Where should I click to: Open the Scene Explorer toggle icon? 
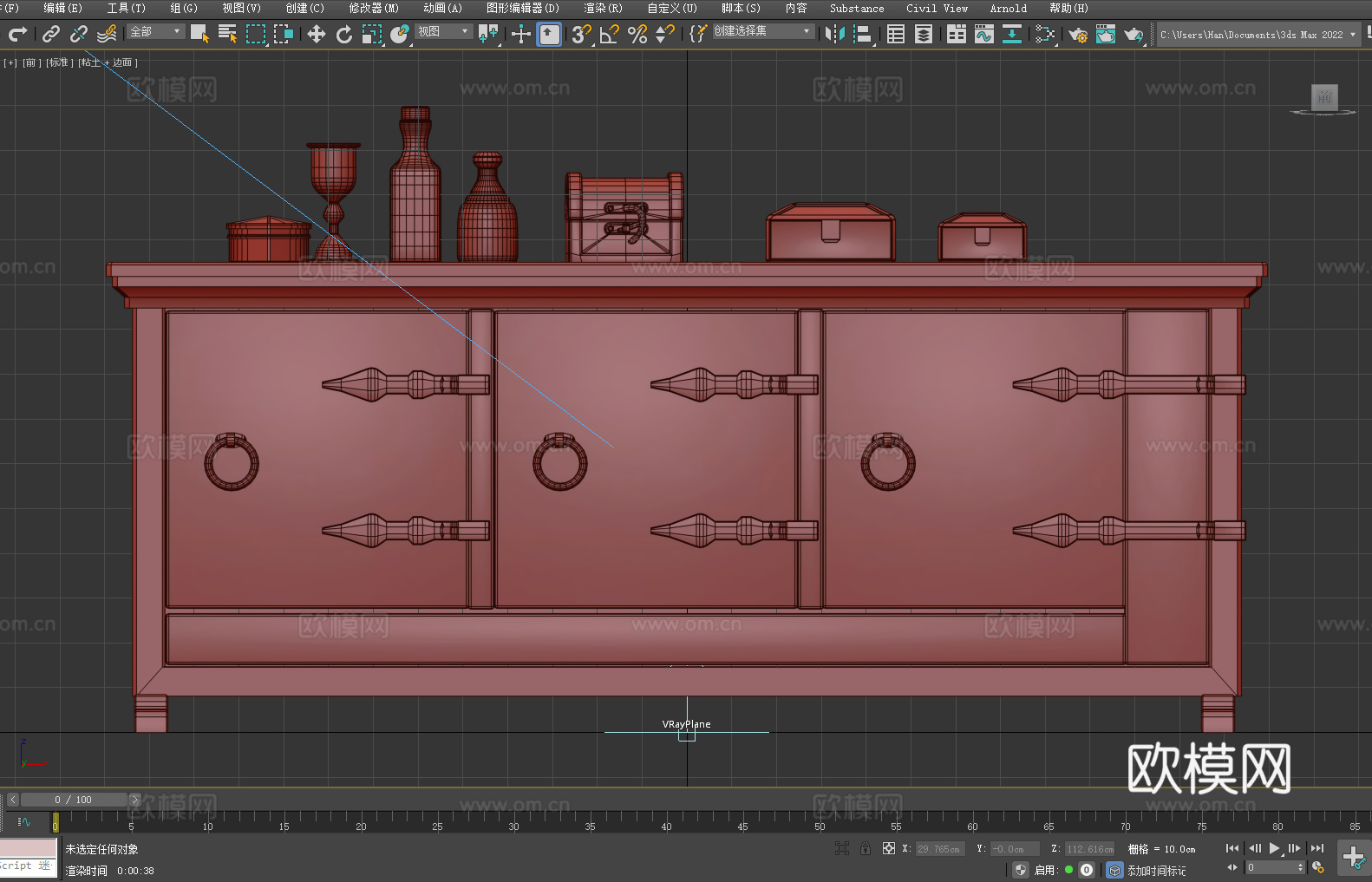coord(896,34)
